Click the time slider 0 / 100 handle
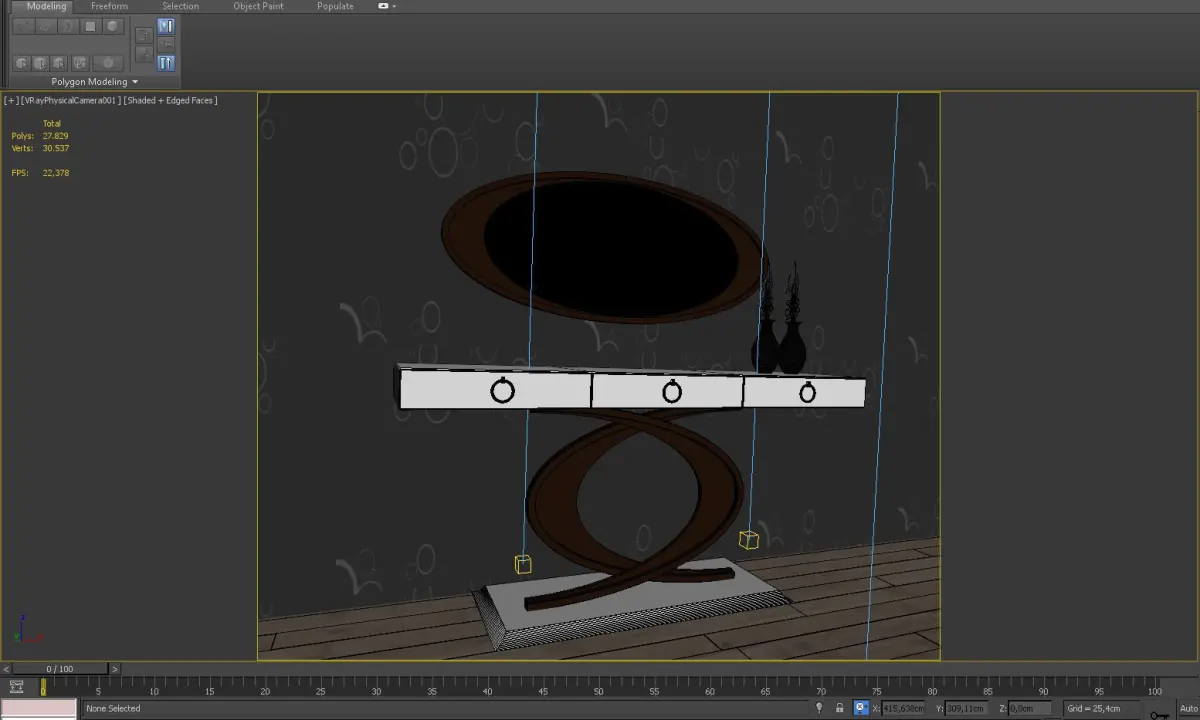 pyautogui.click(x=59, y=669)
